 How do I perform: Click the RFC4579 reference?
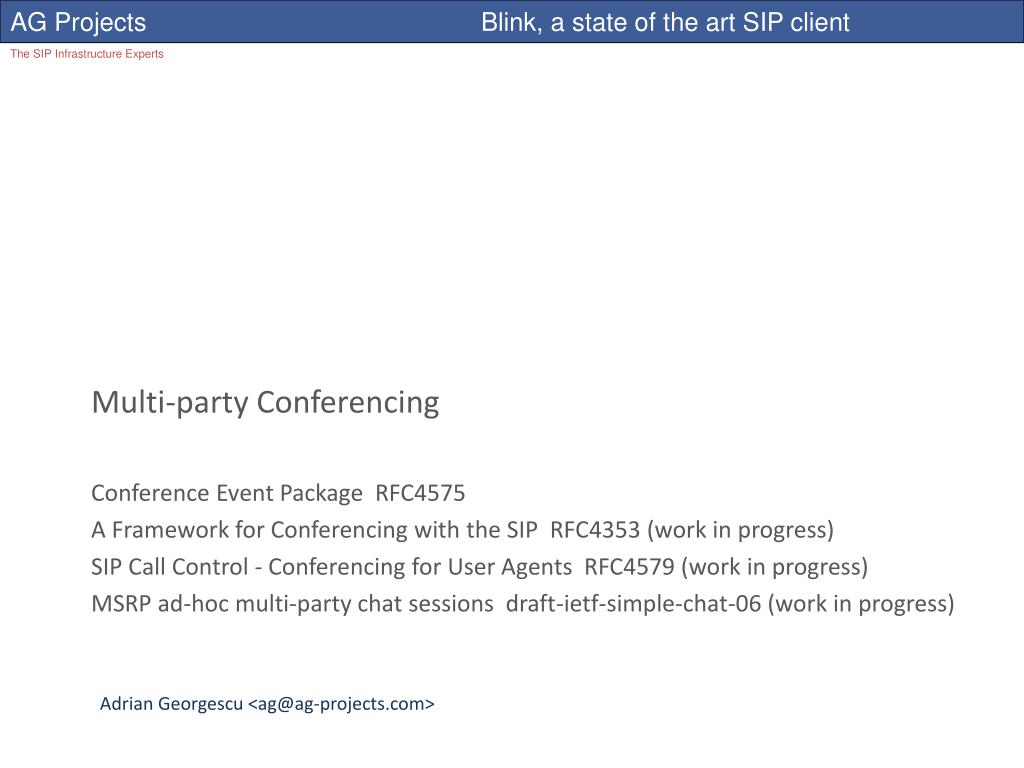point(629,567)
